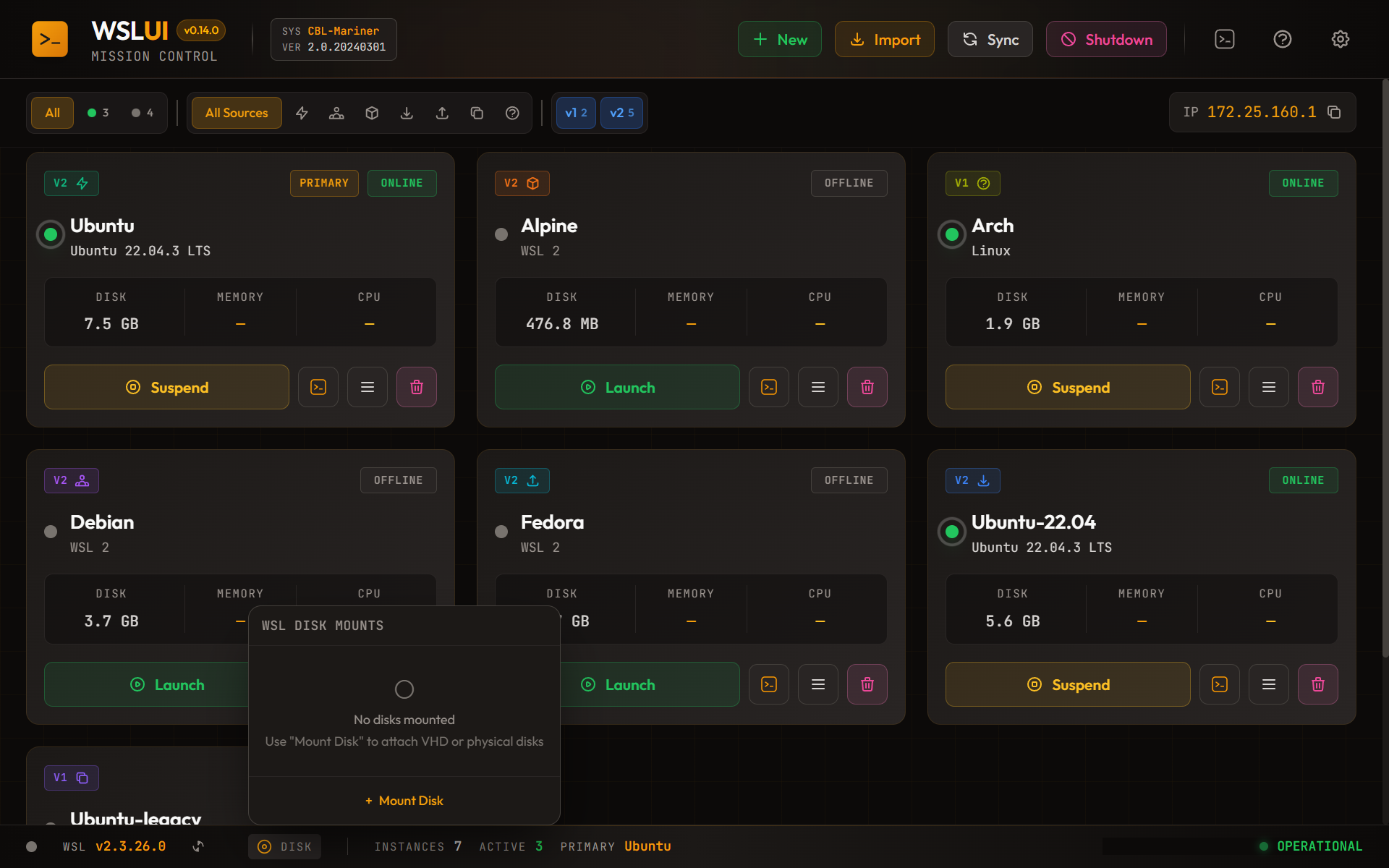Select the All status filter tab
Image resolution: width=1389 pixels, height=868 pixels.
pyautogui.click(x=52, y=113)
